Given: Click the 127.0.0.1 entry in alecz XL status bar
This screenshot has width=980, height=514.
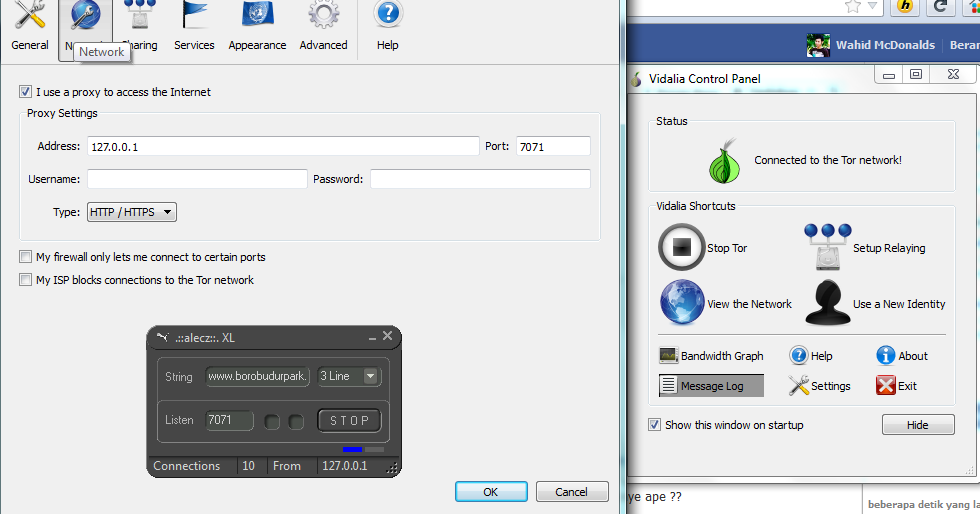Looking at the screenshot, I should 345,466.
